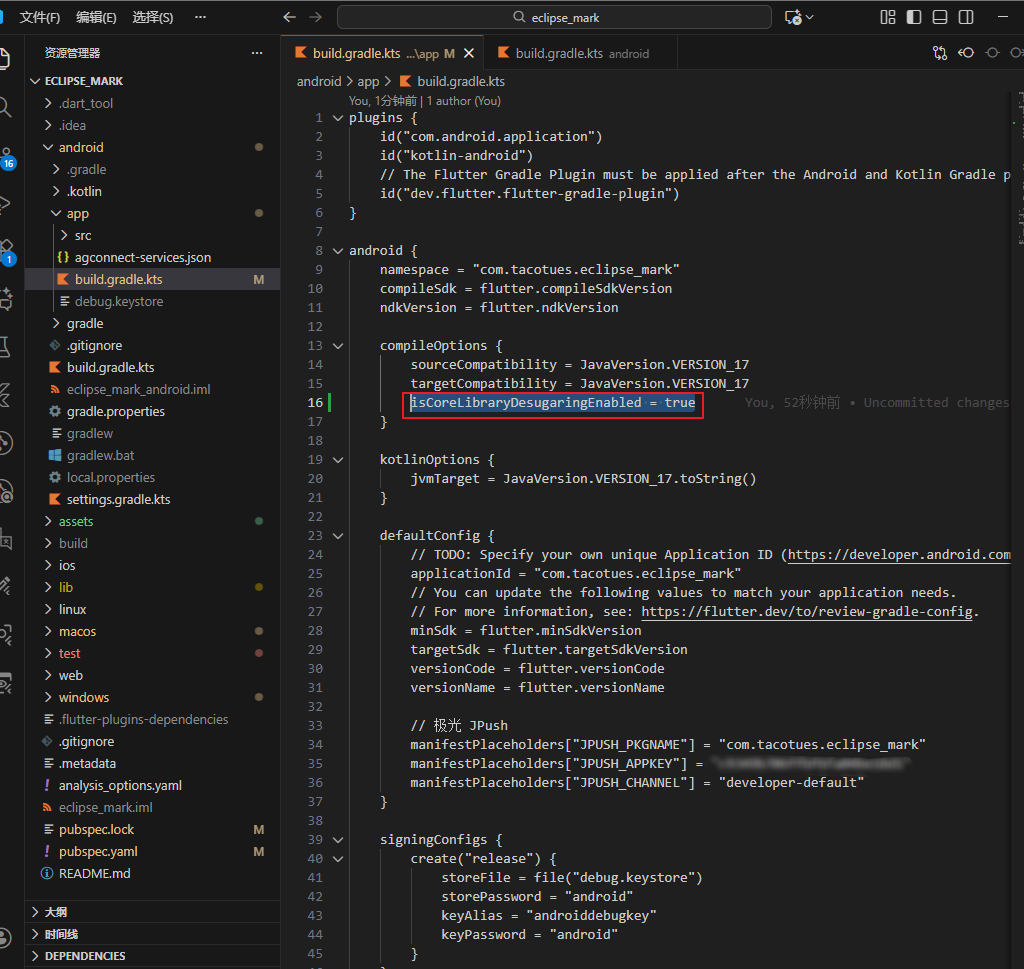Open the 文件(F) menu
The width and height of the screenshot is (1024, 969).
pos(39,17)
